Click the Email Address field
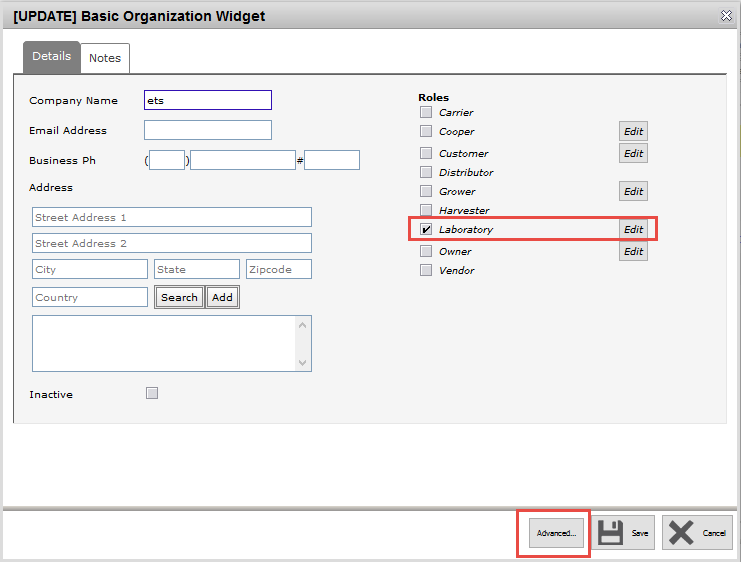Viewport: 741px width, 562px height. (x=208, y=130)
